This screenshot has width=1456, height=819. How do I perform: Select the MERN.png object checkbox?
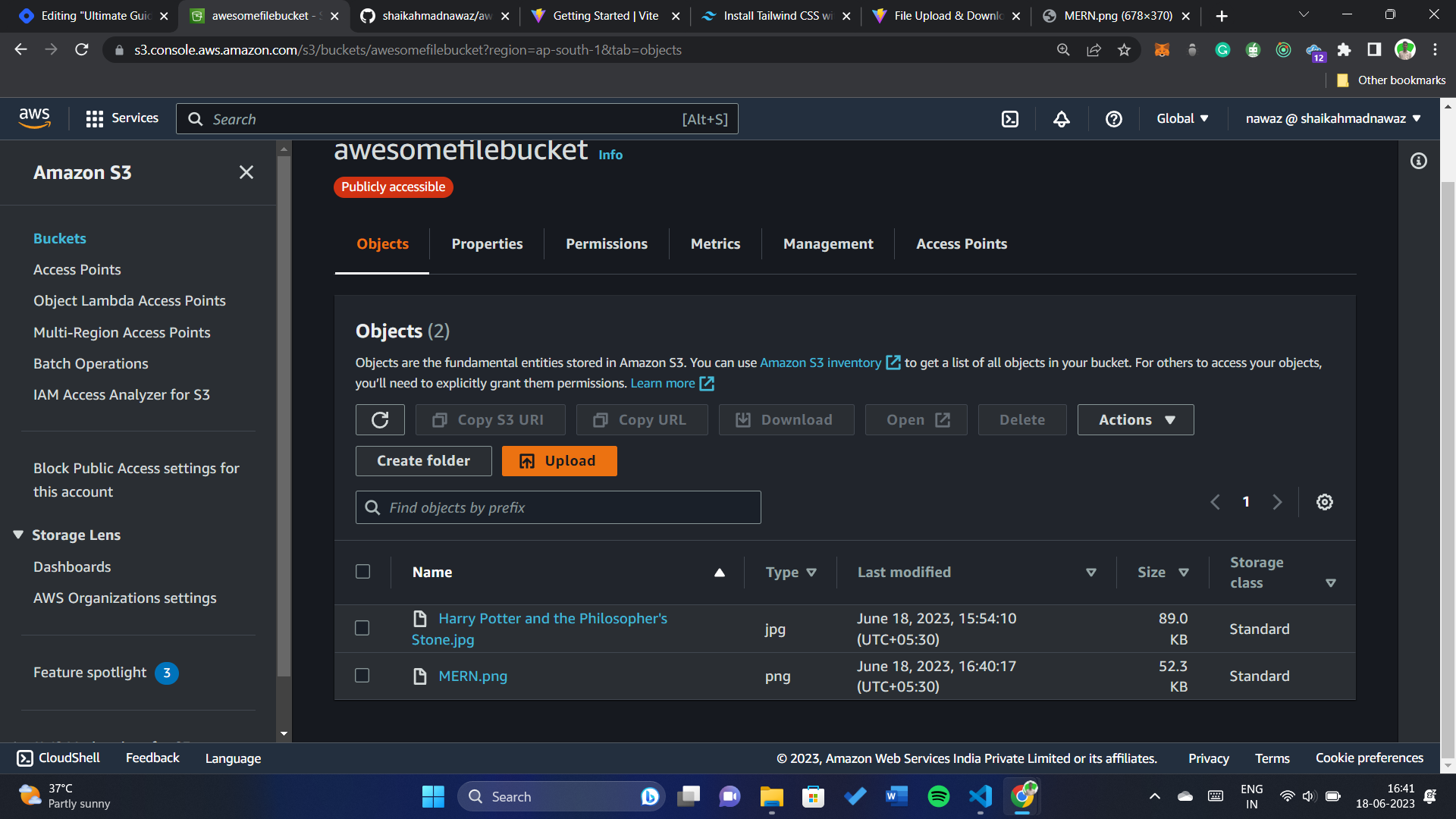click(362, 676)
